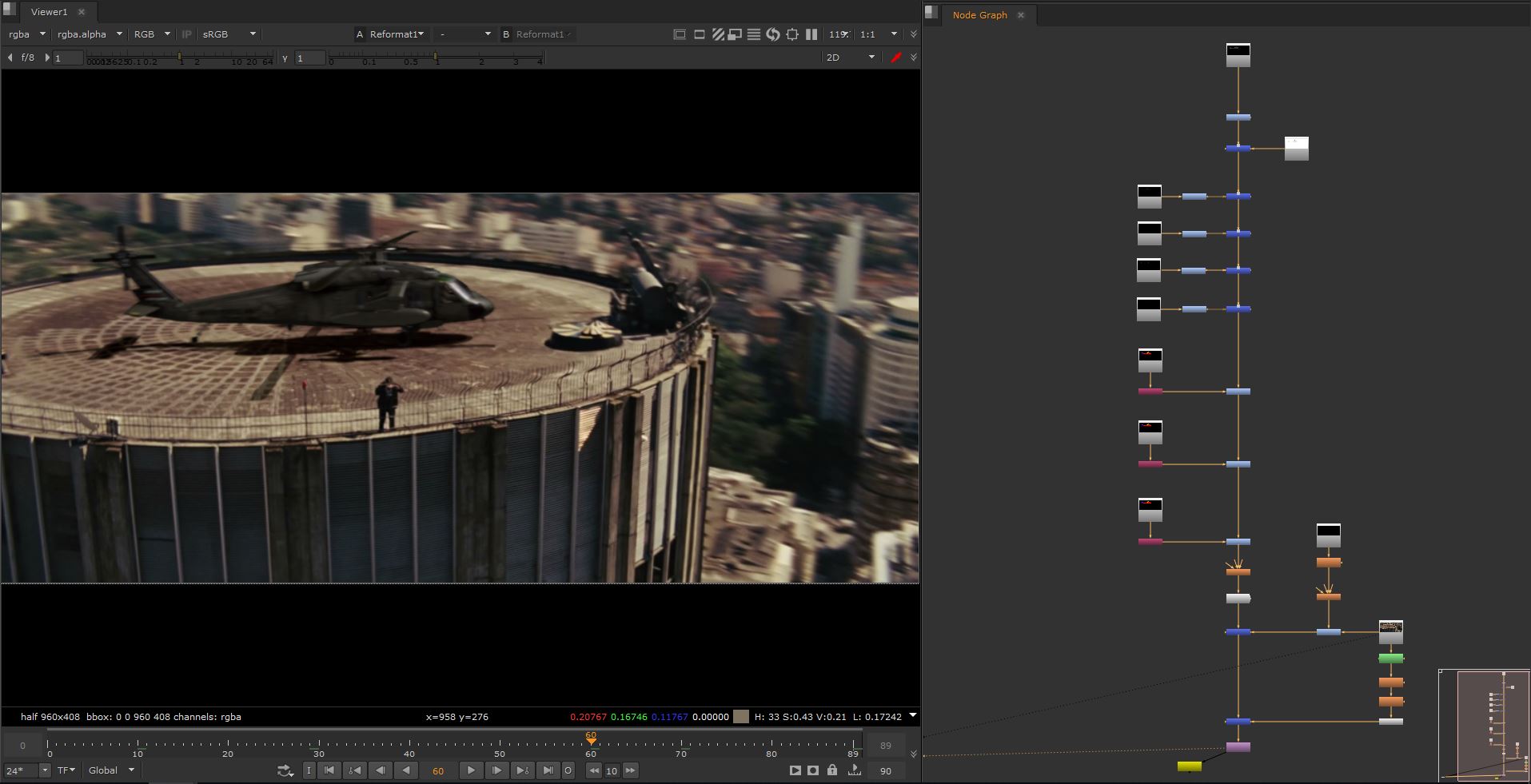Image resolution: width=1531 pixels, height=784 pixels.
Task: Toggle the gamma 'y' button
Action: point(285,58)
